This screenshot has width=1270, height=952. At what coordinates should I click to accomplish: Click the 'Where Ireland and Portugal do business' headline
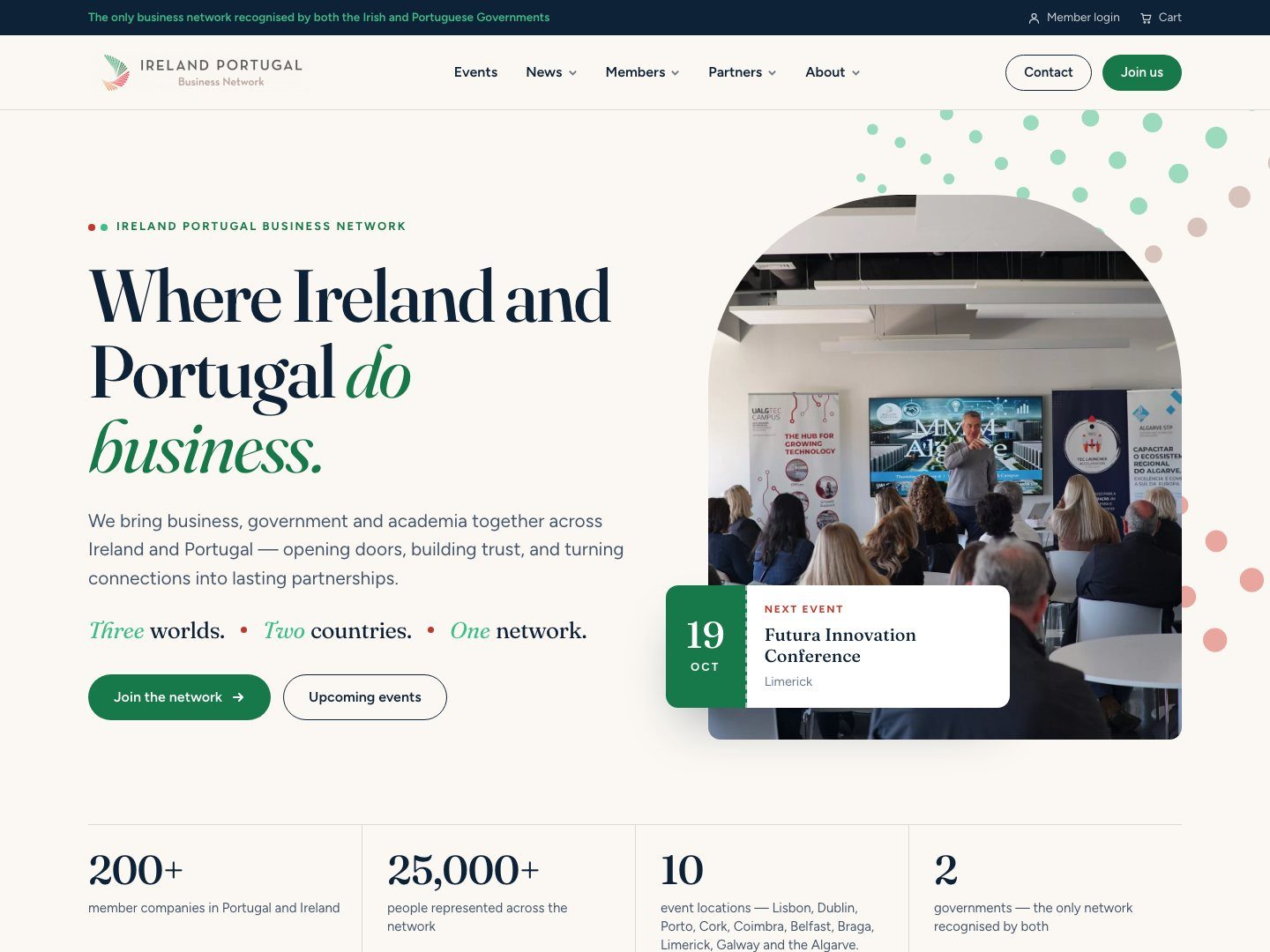pos(350,373)
